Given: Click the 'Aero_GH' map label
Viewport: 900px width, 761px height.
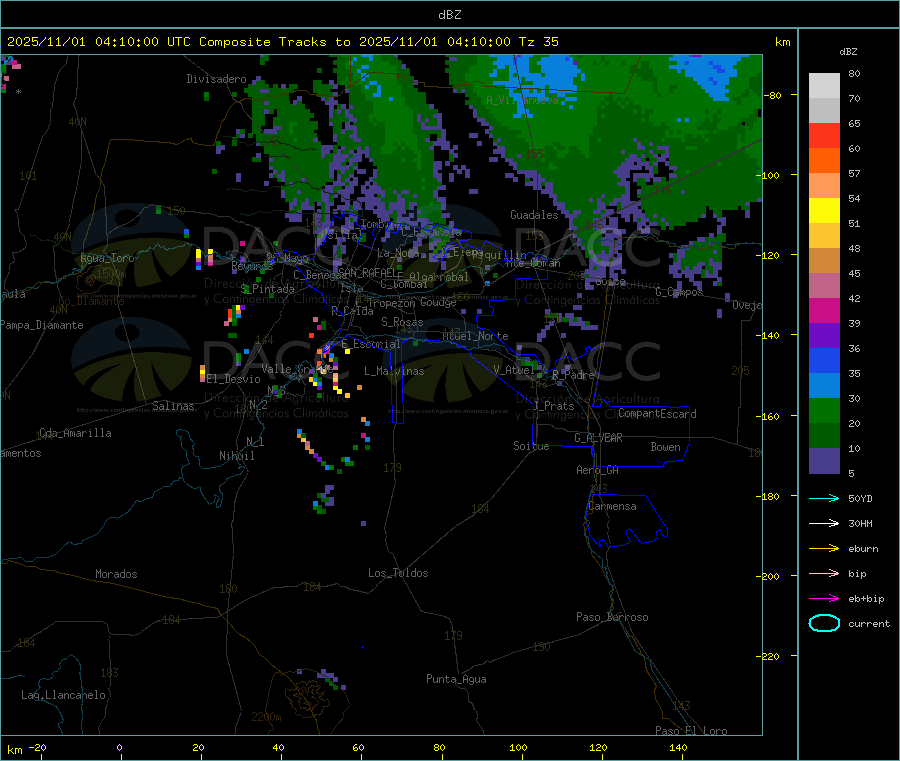Looking at the screenshot, I should pyautogui.click(x=597, y=470).
